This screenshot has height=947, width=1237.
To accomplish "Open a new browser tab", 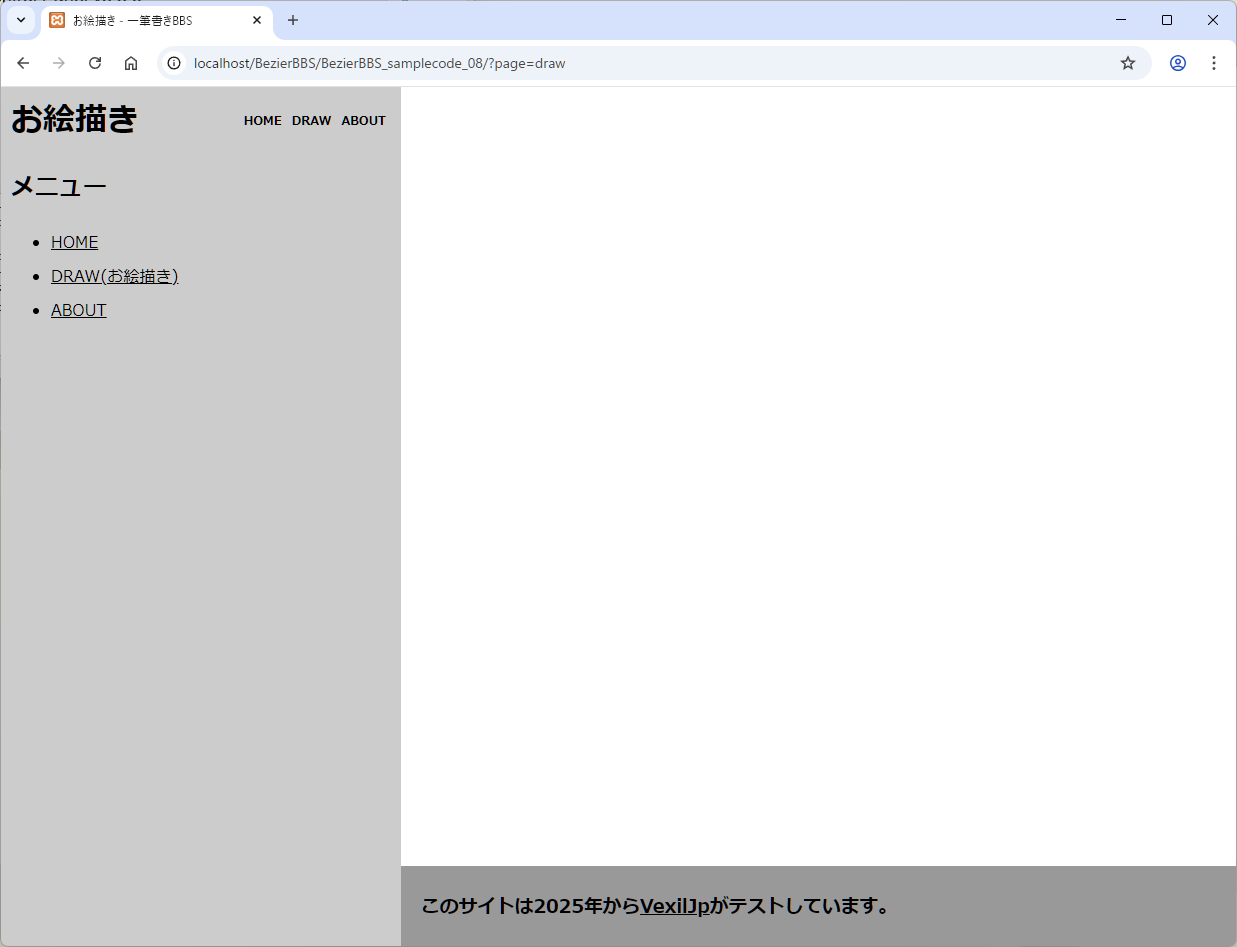I will 293,20.
